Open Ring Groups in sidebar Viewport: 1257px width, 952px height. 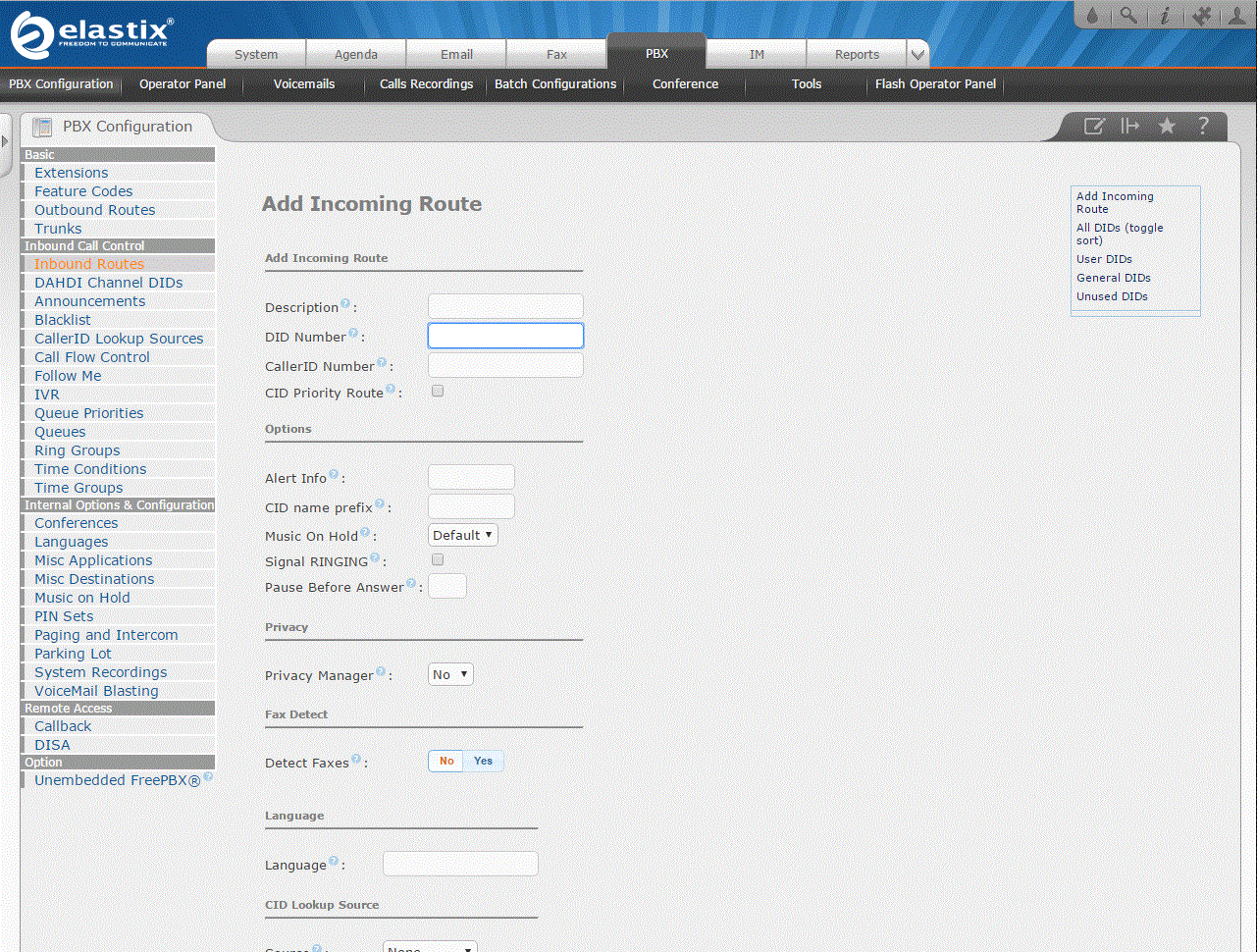pos(78,450)
